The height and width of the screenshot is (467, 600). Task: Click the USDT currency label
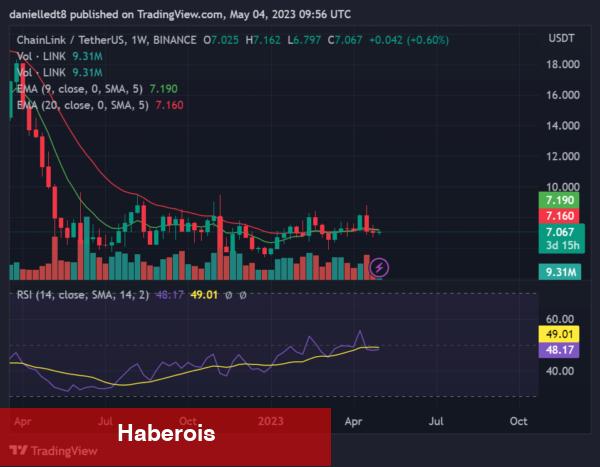[561, 38]
